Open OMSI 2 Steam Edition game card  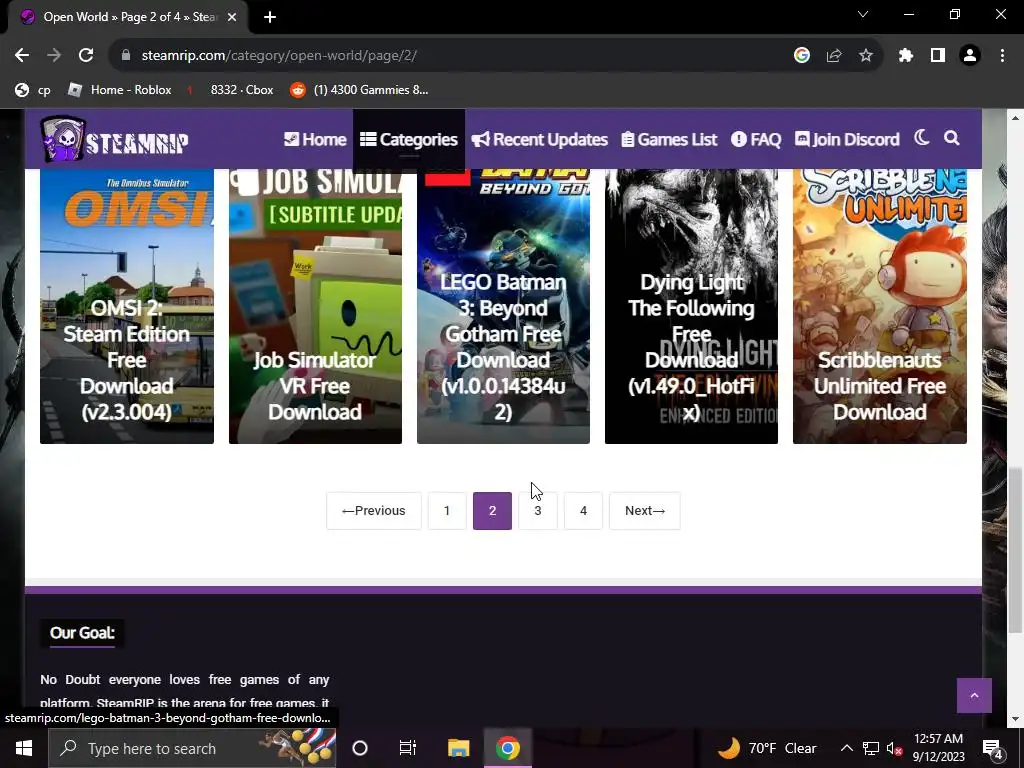click(127, 306)
